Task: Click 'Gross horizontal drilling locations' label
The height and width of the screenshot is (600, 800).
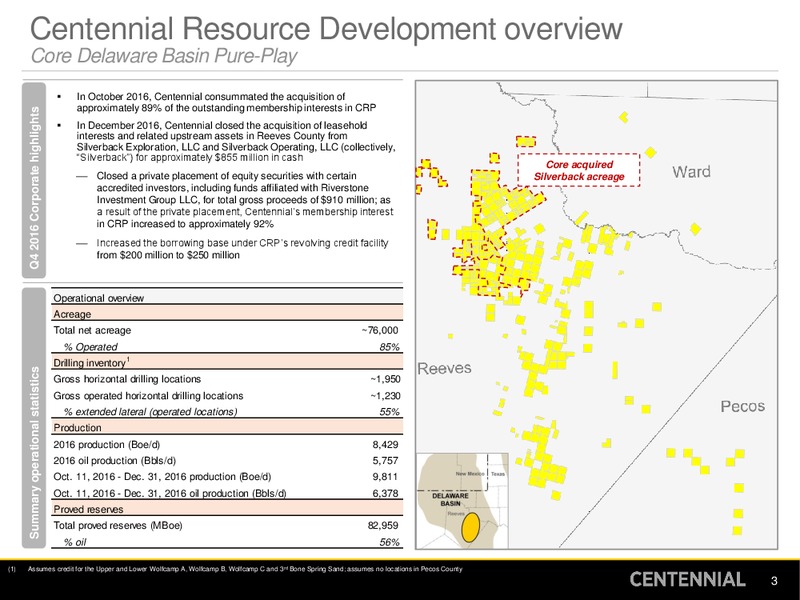Action: click(127, 379)
